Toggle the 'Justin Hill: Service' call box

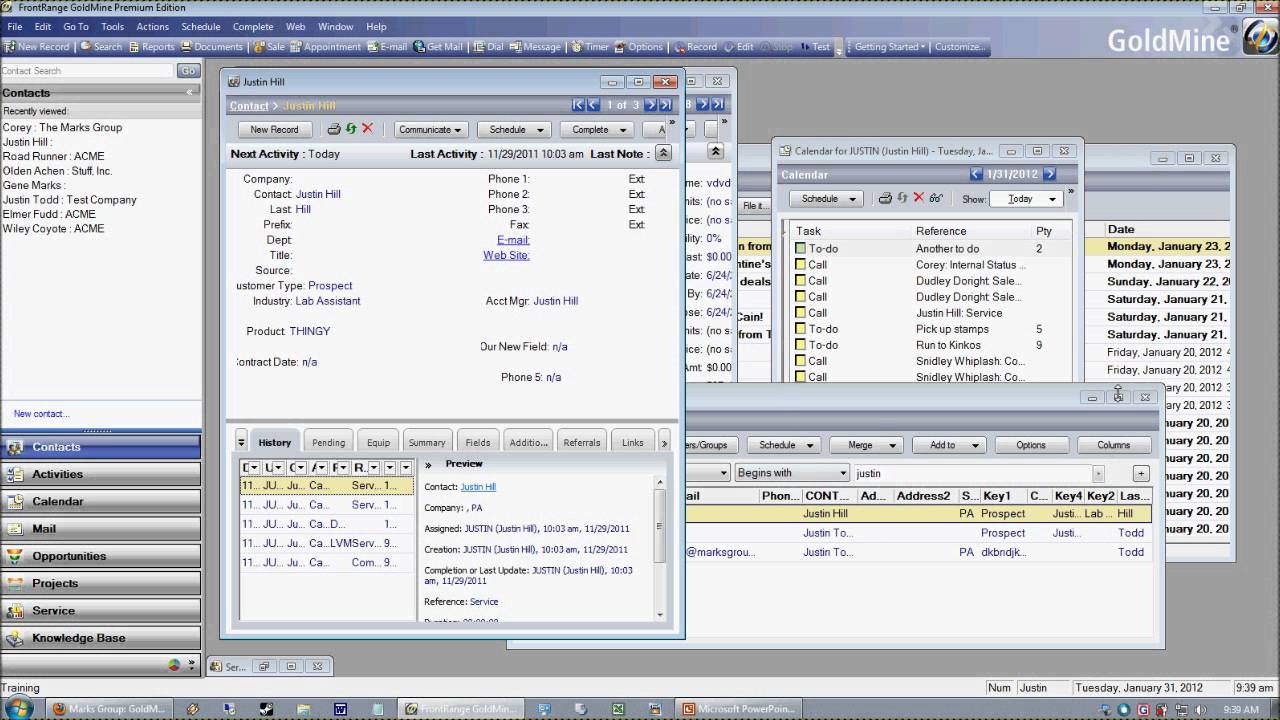800,313
